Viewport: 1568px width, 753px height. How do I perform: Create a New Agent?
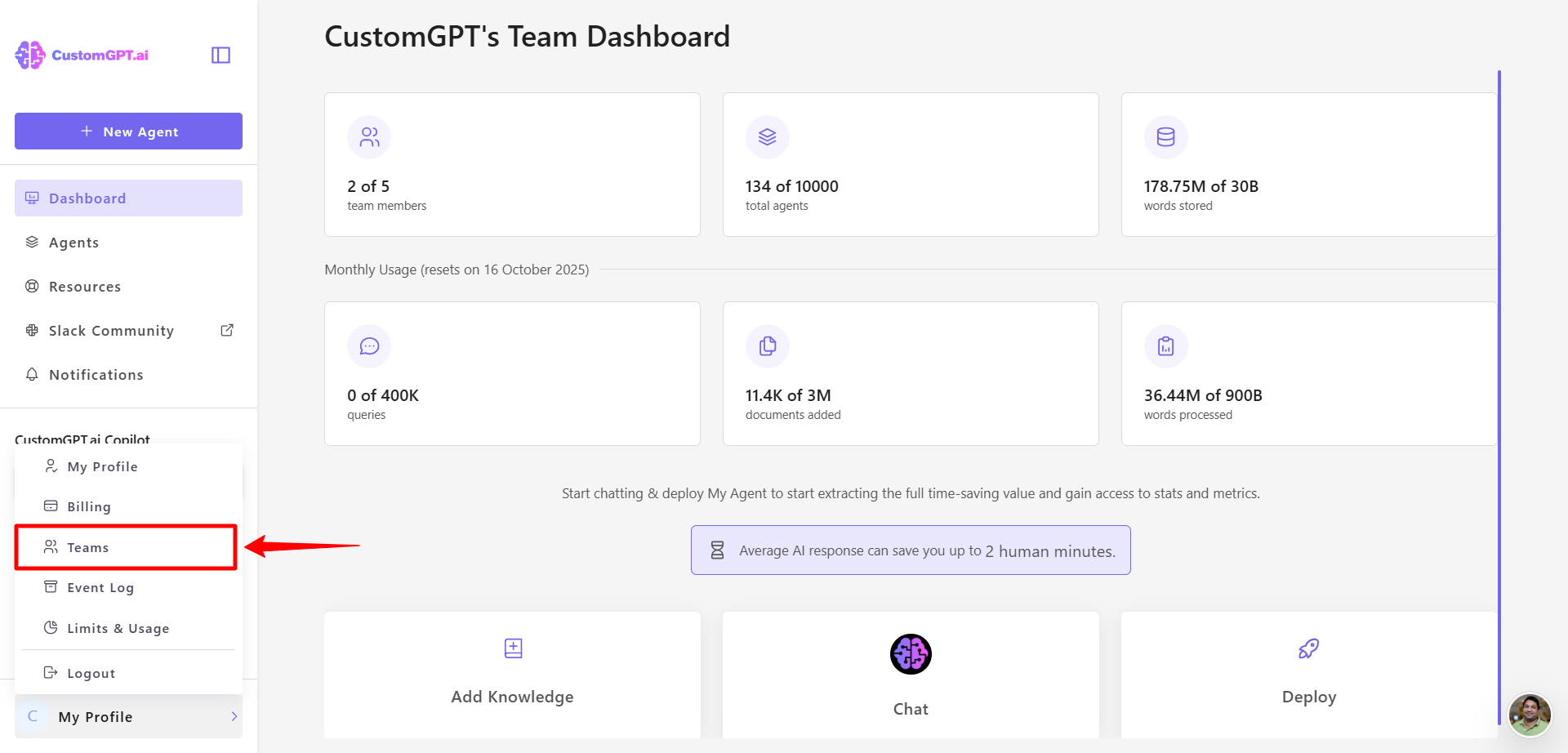pos(128,131)
